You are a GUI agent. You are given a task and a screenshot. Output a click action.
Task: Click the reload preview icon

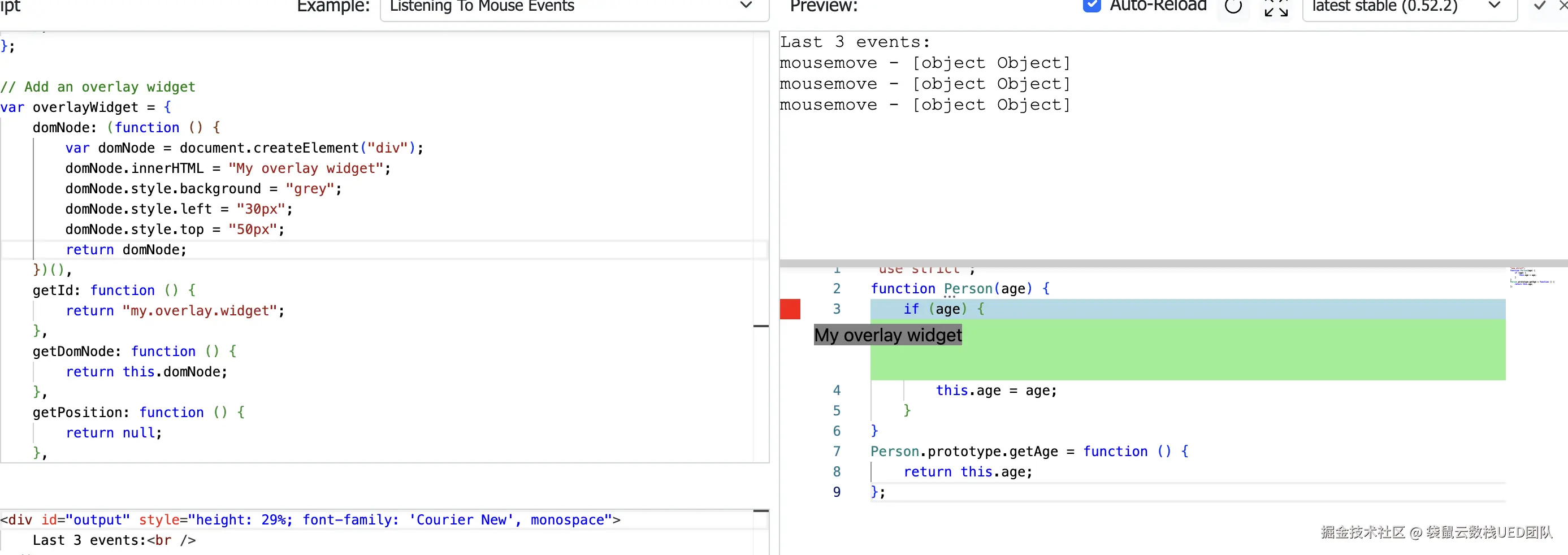[1233, 7]
